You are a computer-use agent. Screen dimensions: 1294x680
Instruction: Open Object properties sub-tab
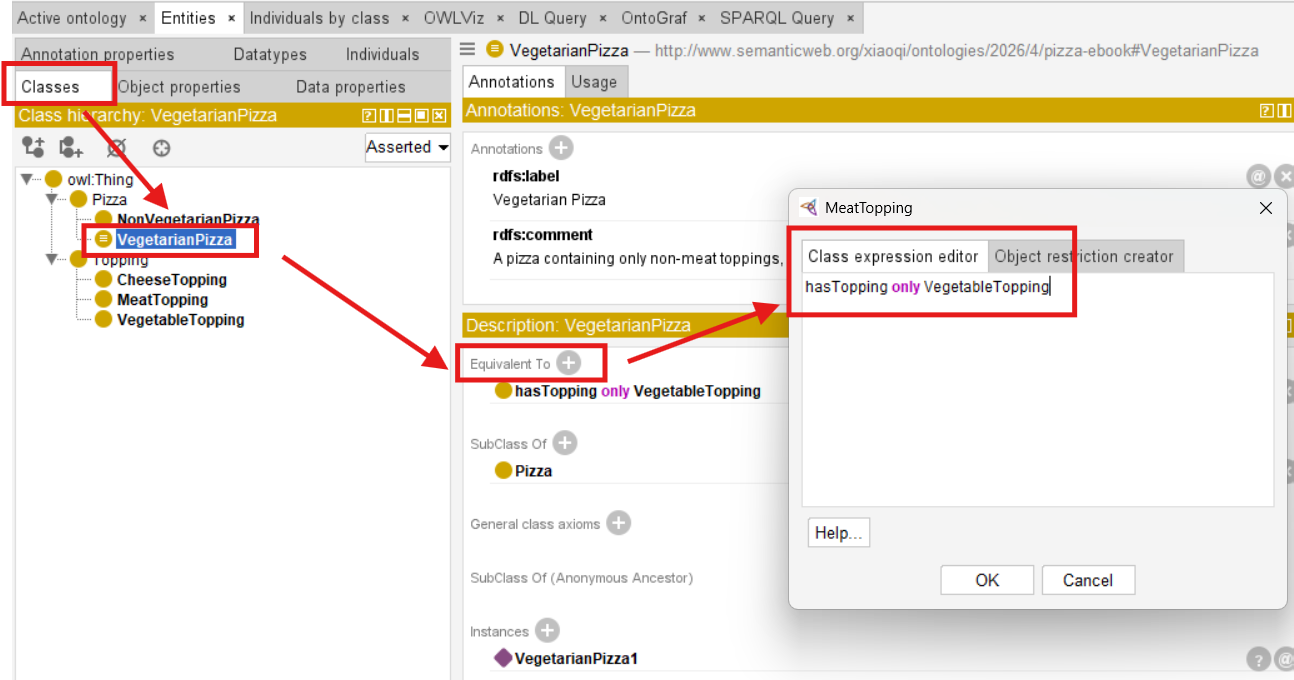pyautogui.click(x=179, y=87)
